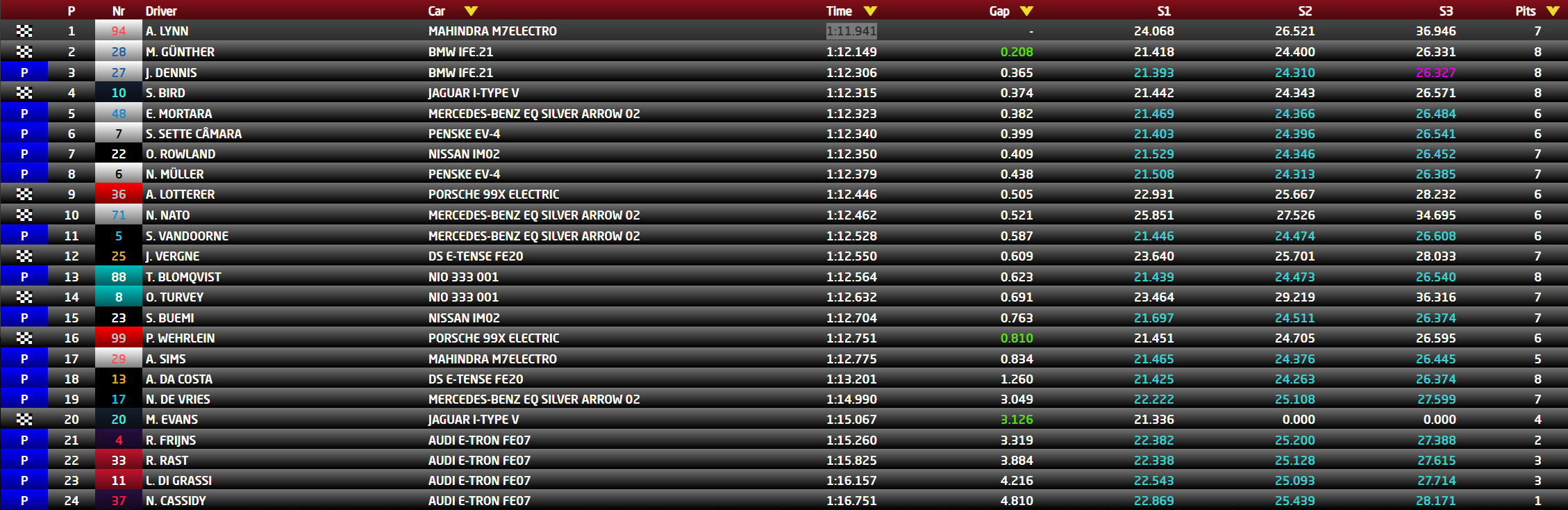Click the pit P icon for A. Sims
This screenshot has width=1568, height=510.
24,359
